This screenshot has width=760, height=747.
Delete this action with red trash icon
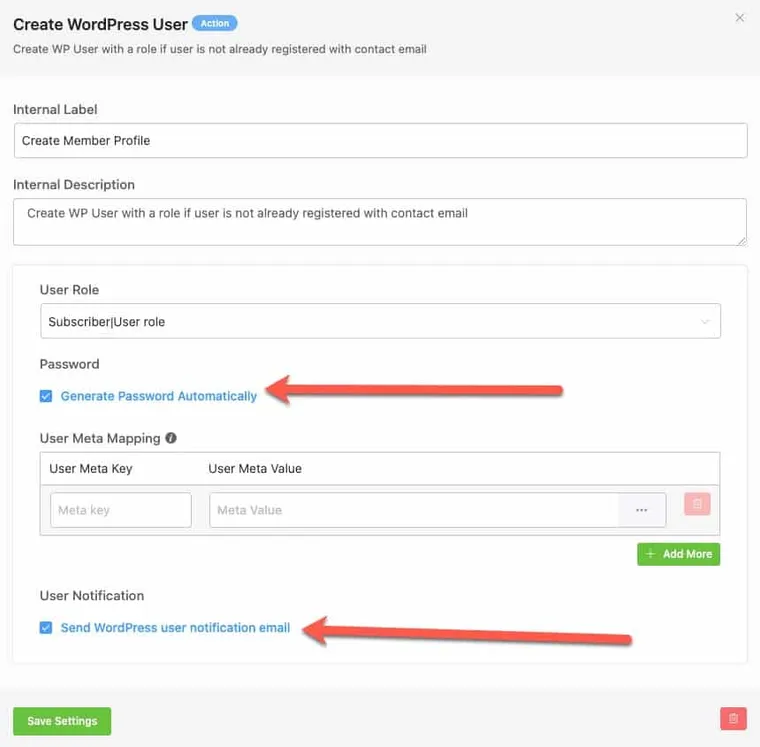[733, 719]
